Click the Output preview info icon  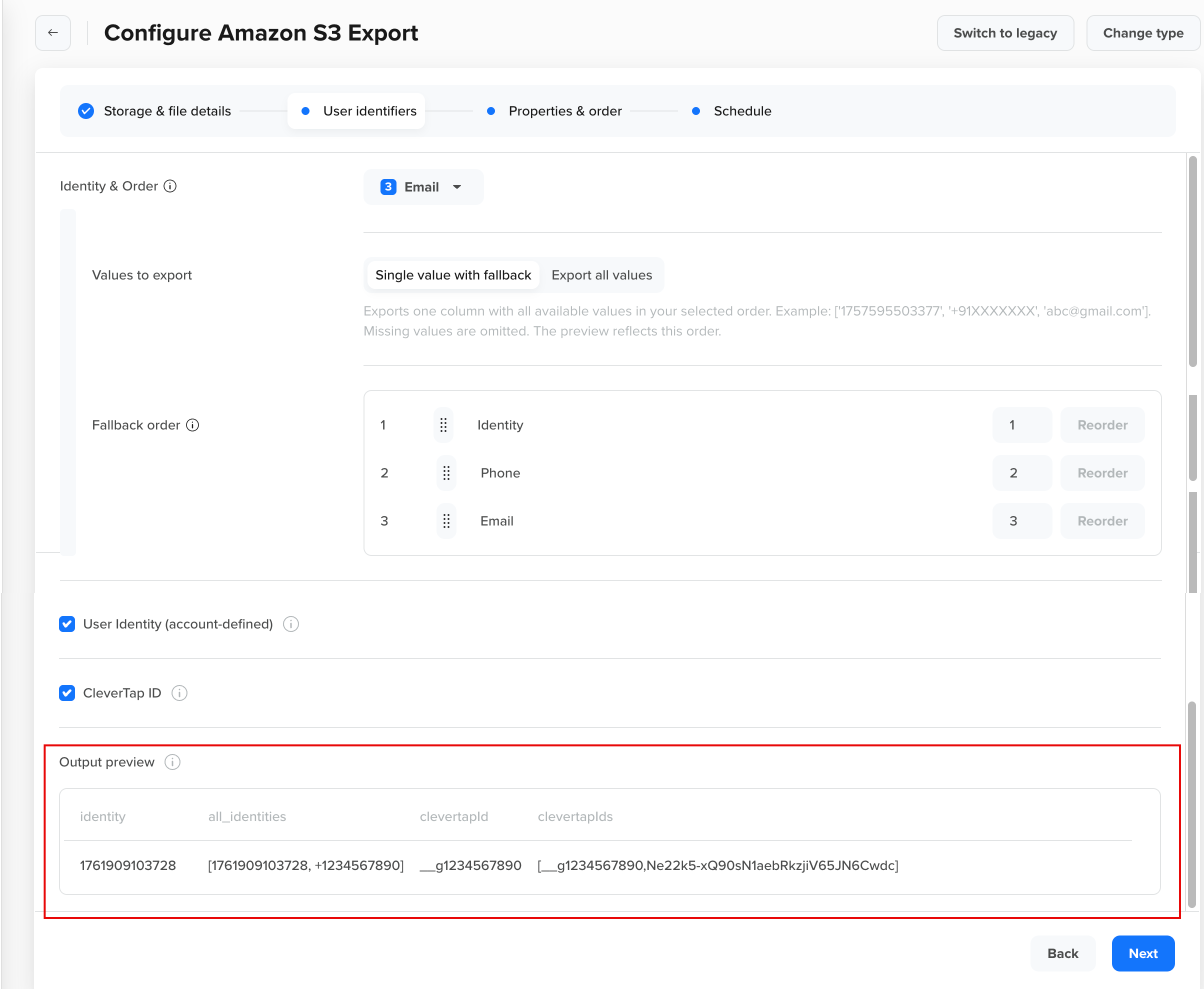[172, 762]
